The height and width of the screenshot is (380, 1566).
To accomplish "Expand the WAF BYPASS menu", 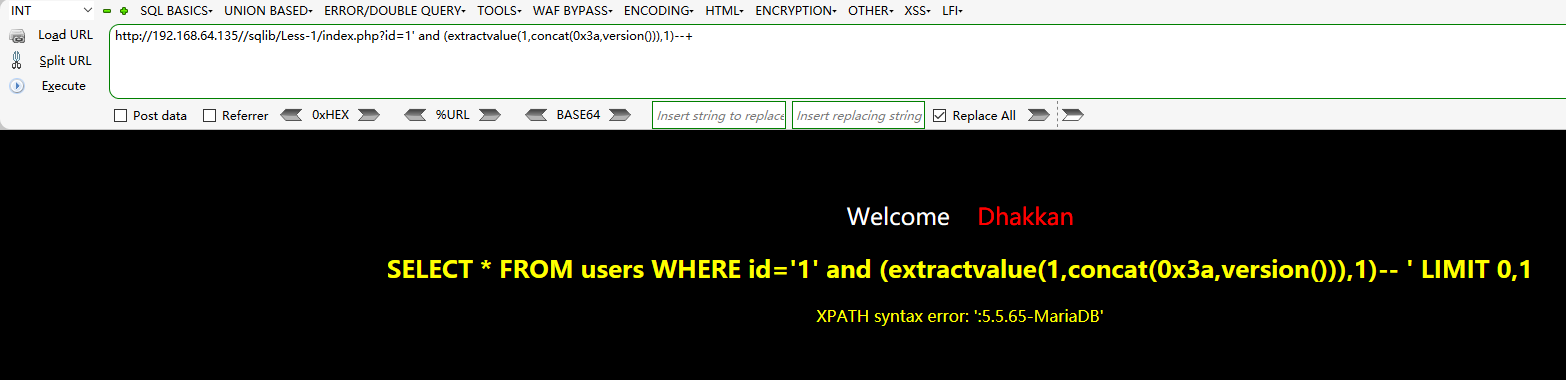I will click(574, 11).
